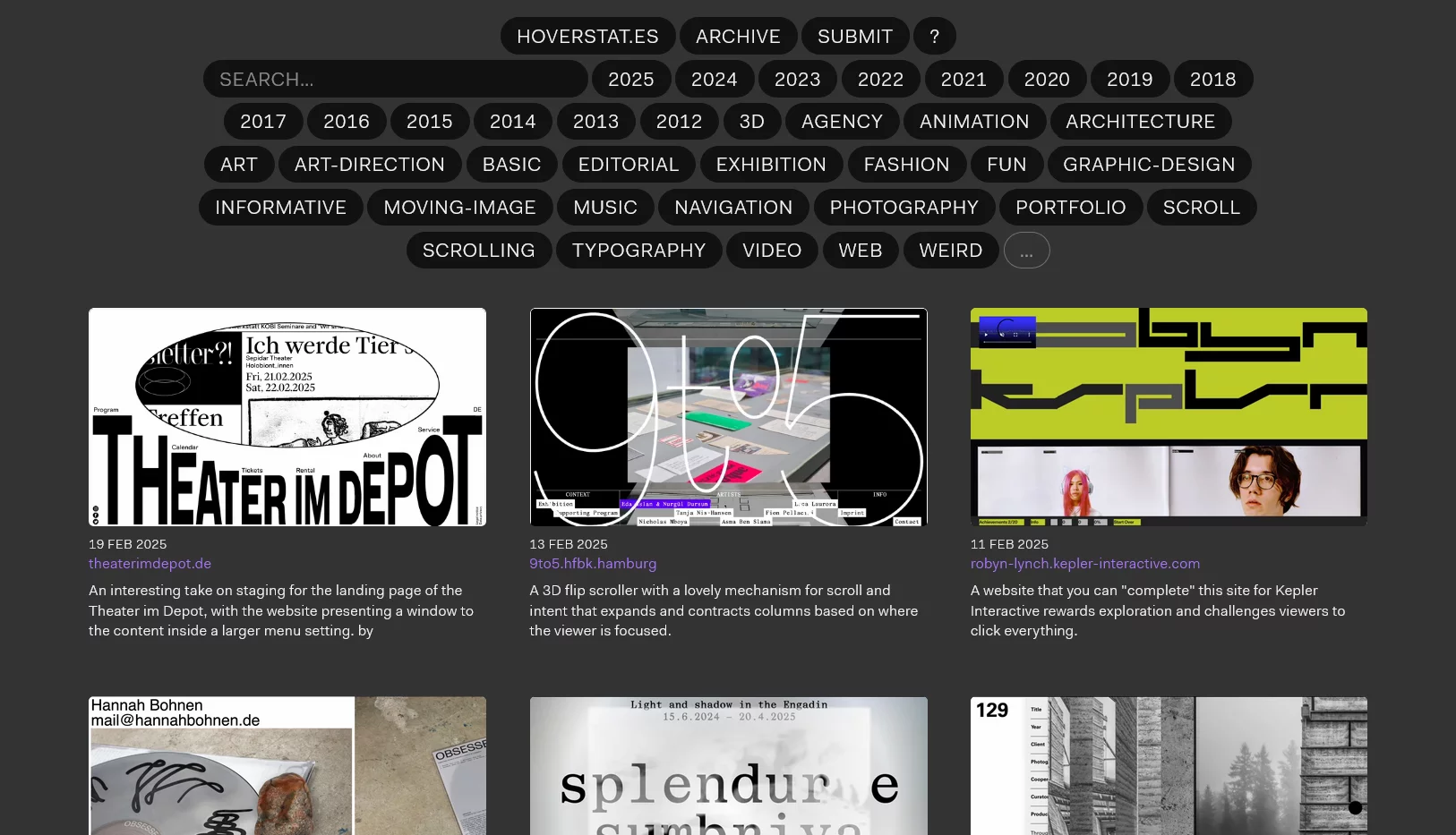Select the BASIC tag
Image resolution: width=1456 pixels, height=835 pixels.
[512, 164]
